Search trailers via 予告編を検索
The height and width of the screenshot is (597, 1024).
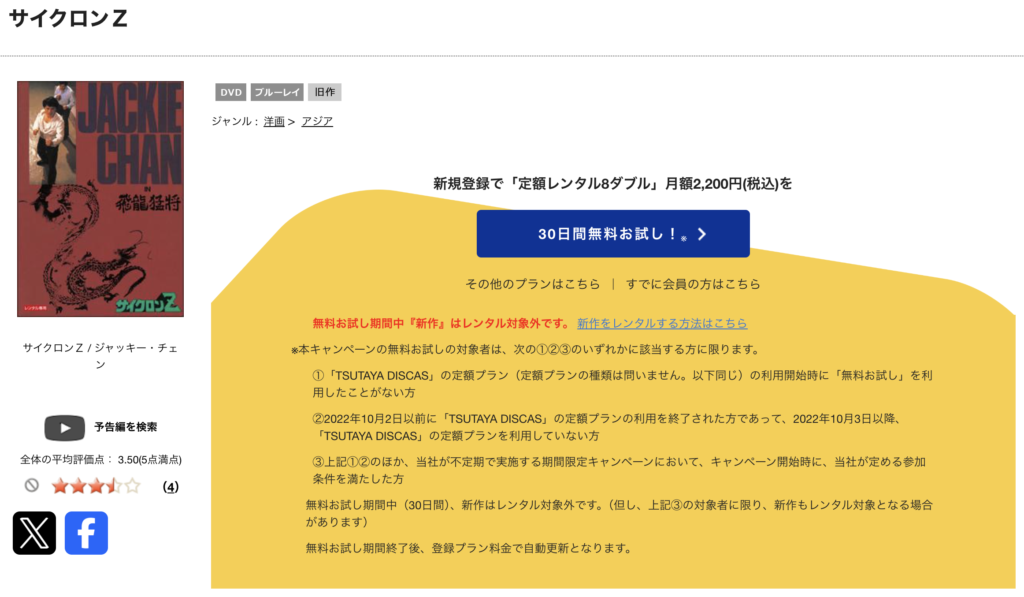click(x=124, y=427)
